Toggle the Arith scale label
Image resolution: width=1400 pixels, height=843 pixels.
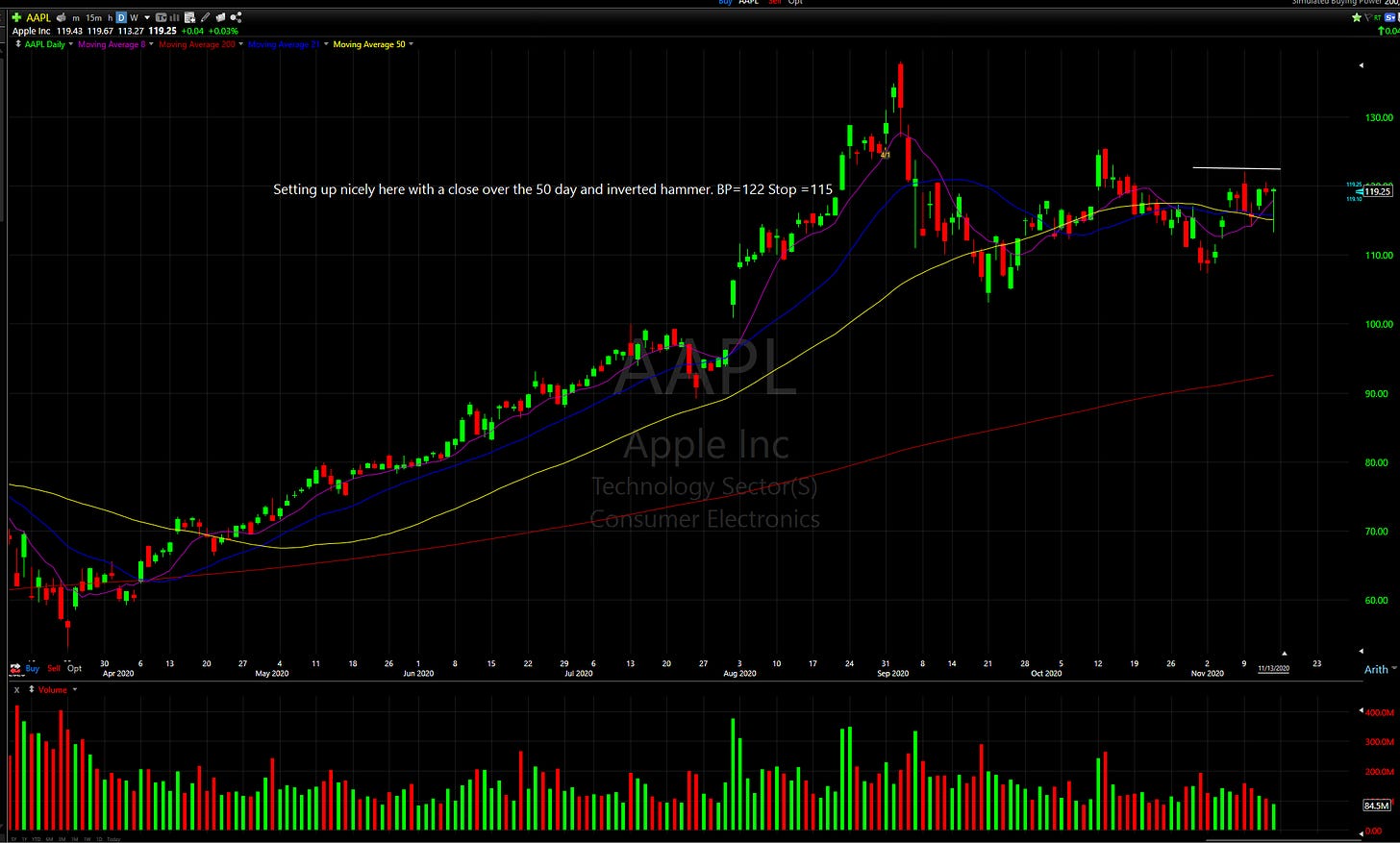click(x=1376, y=669)
